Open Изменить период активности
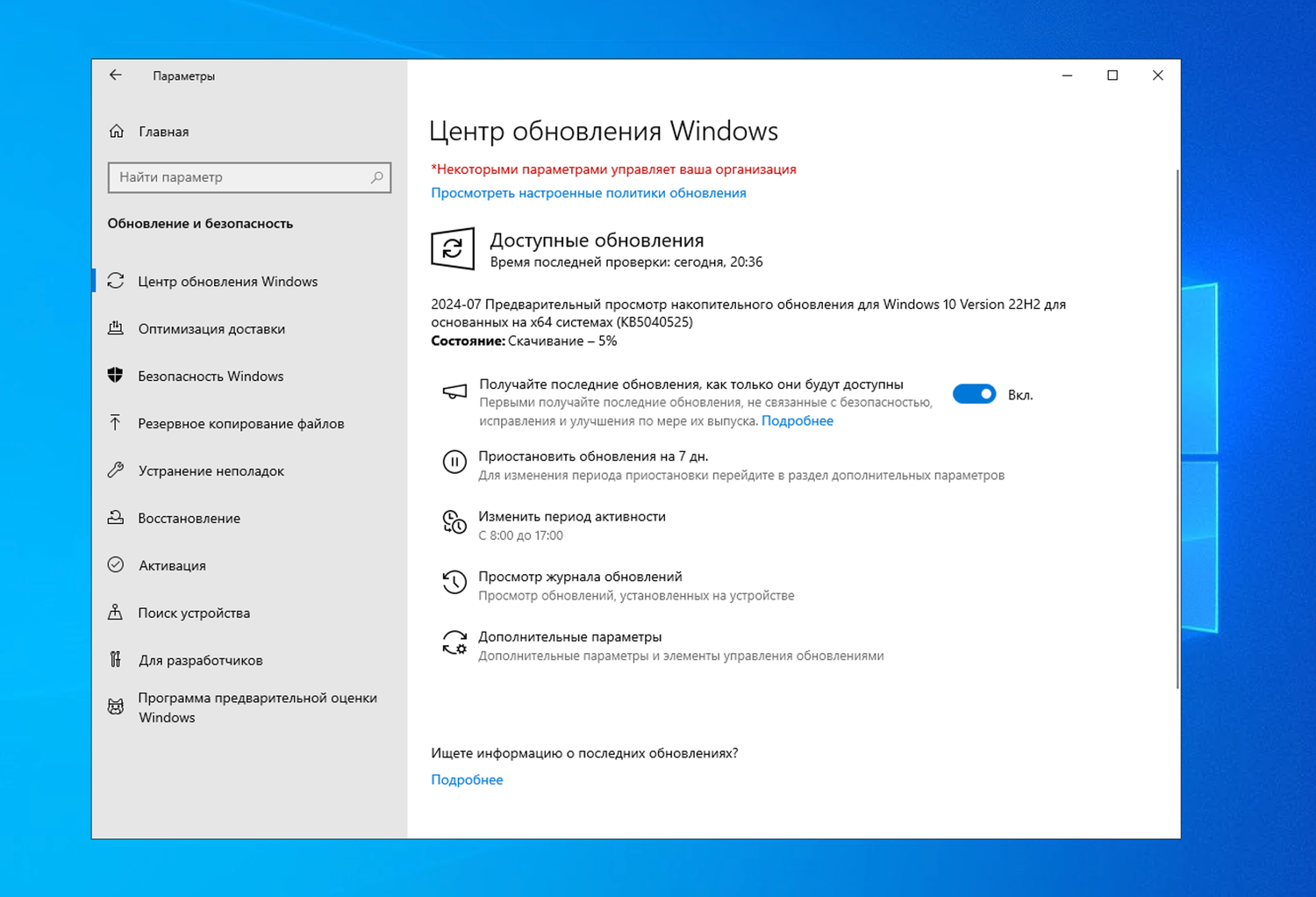This screenshot has height=897, width=1316. (572, 516)
